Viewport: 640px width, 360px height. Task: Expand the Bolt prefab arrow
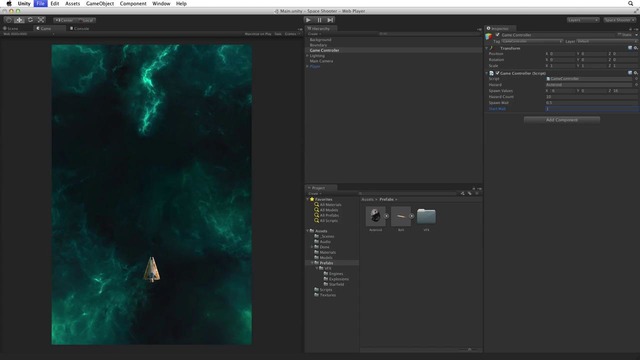(x=411, y=216)
